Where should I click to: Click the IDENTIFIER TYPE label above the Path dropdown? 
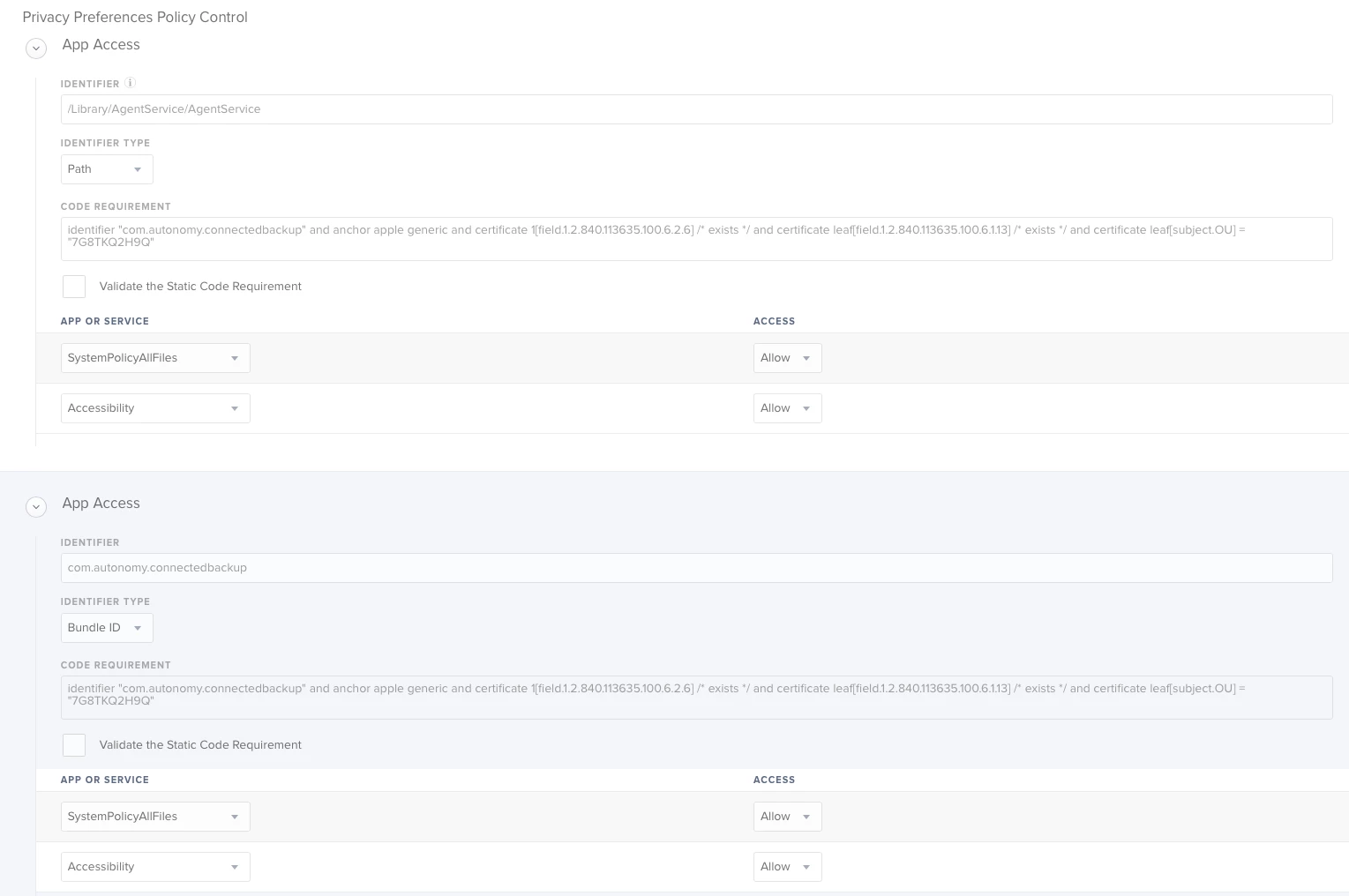(x=105, y=143)
